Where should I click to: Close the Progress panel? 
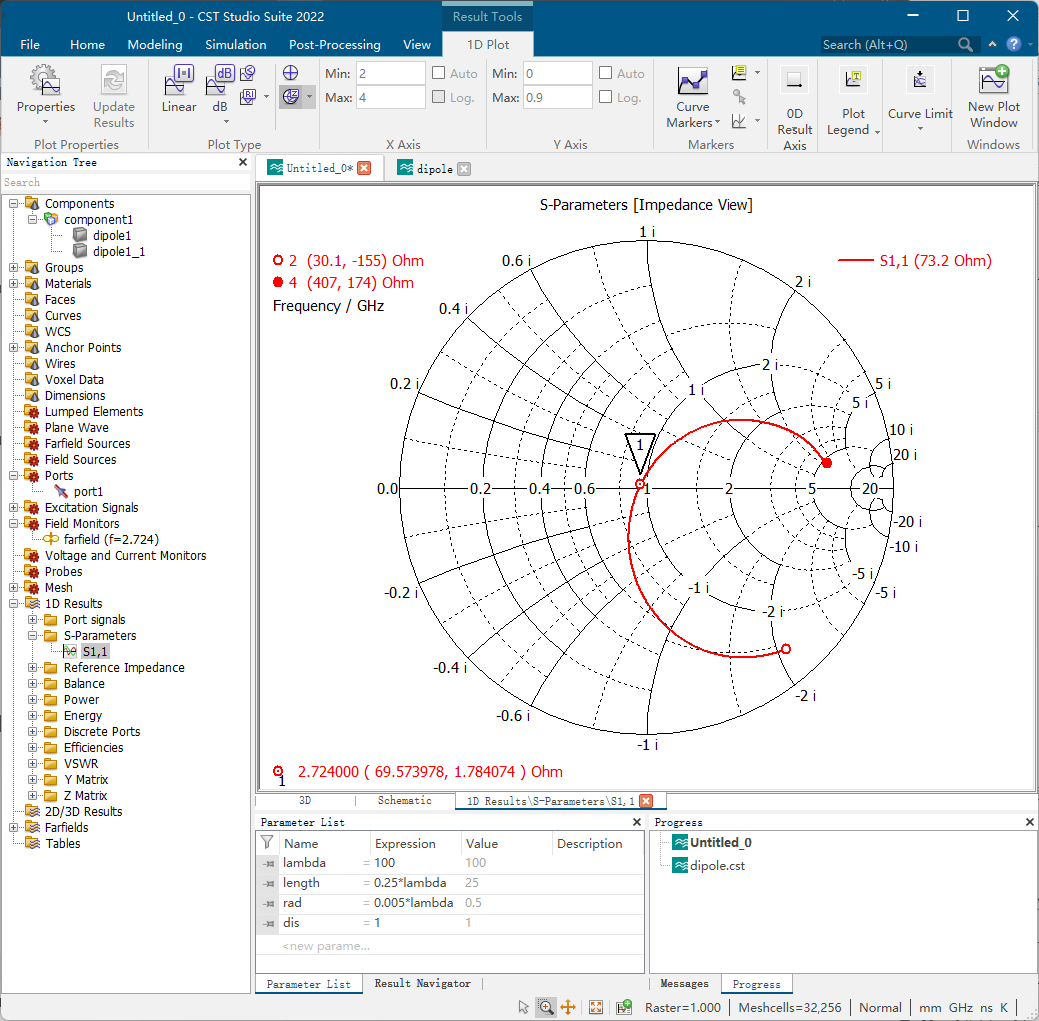click(x=1029, y=822)
